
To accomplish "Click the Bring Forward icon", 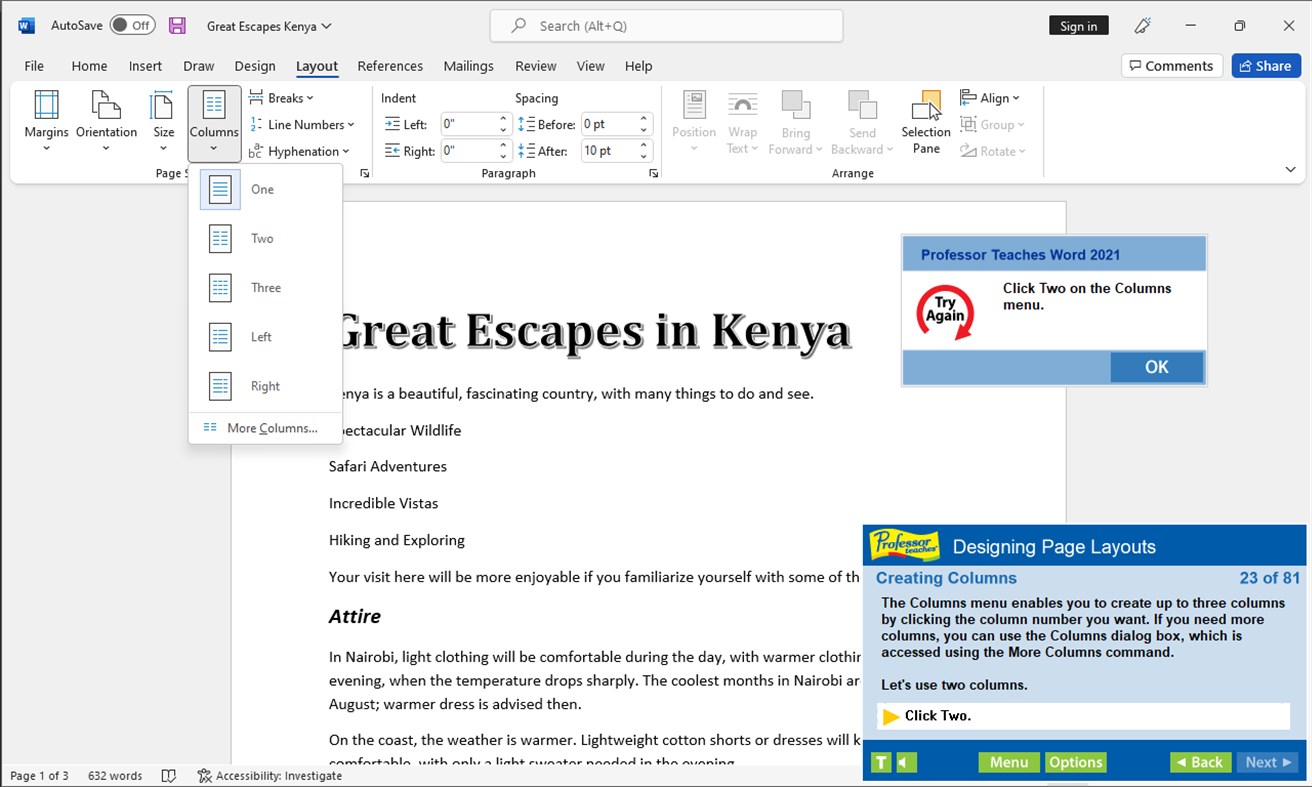I will tap(795, 120).
